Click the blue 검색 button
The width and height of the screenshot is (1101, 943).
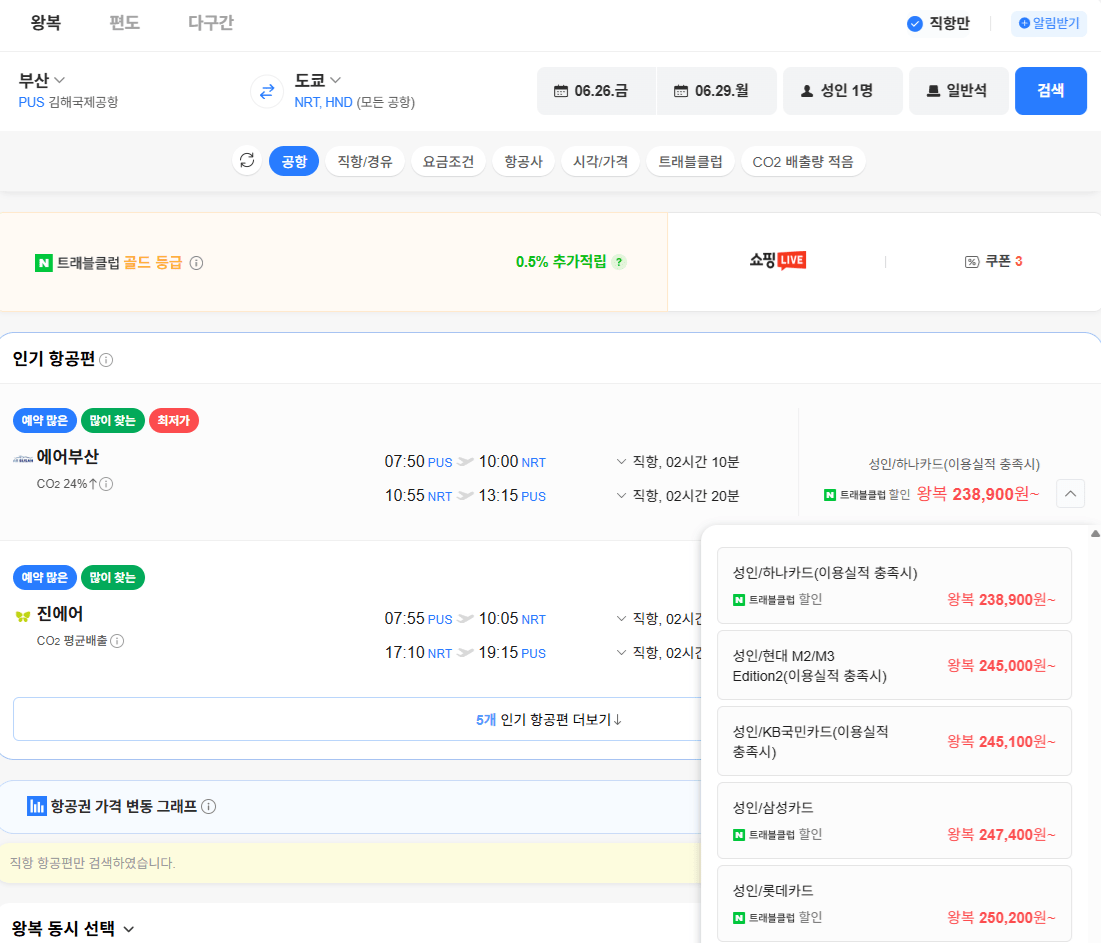(x=1050, y=91)
